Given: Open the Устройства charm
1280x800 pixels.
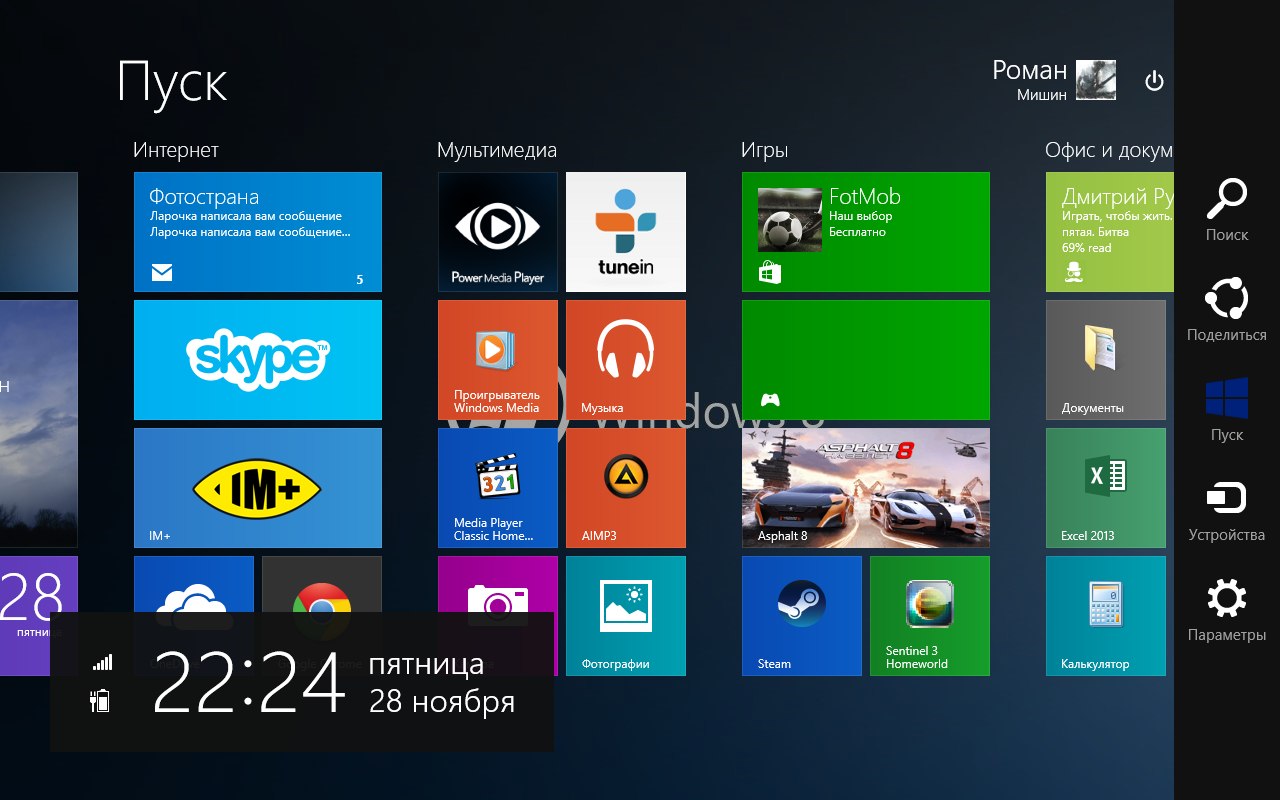Looking at the screenshot, I should (1226, 509).
